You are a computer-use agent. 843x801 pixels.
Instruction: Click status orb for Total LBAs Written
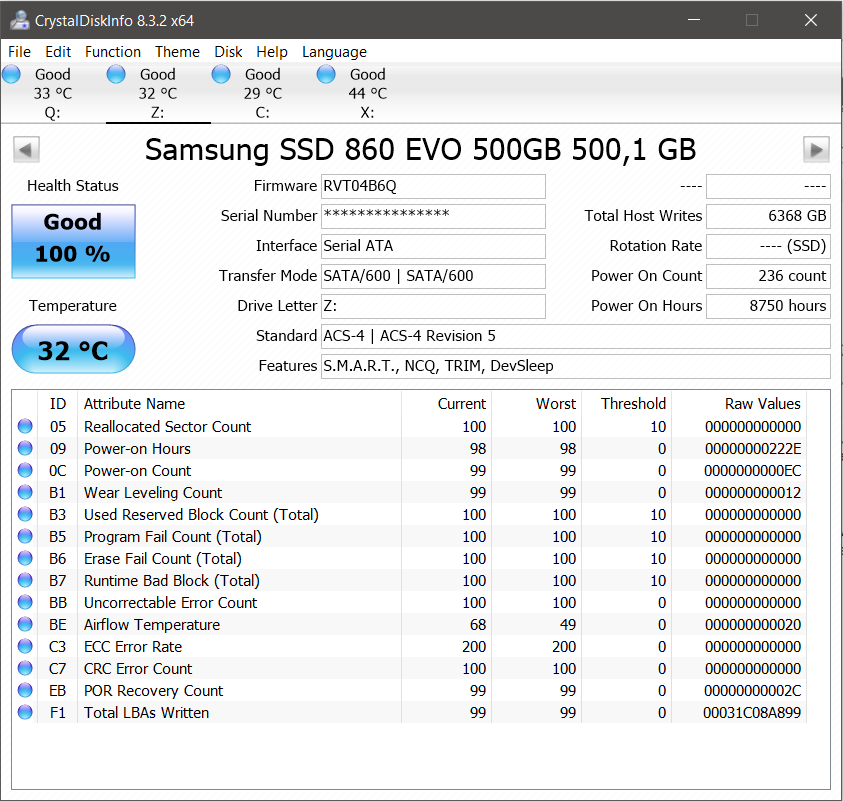click(x=25, y=713)
